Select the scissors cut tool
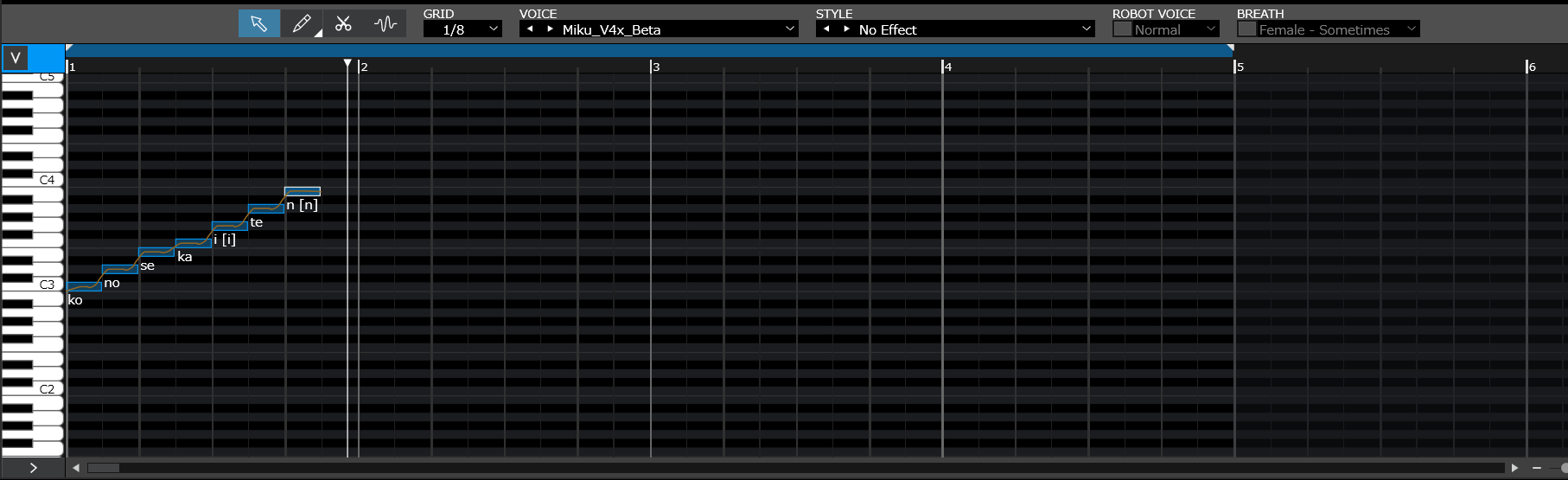Viewport: 1568px width, 480px height. [343, 23]
